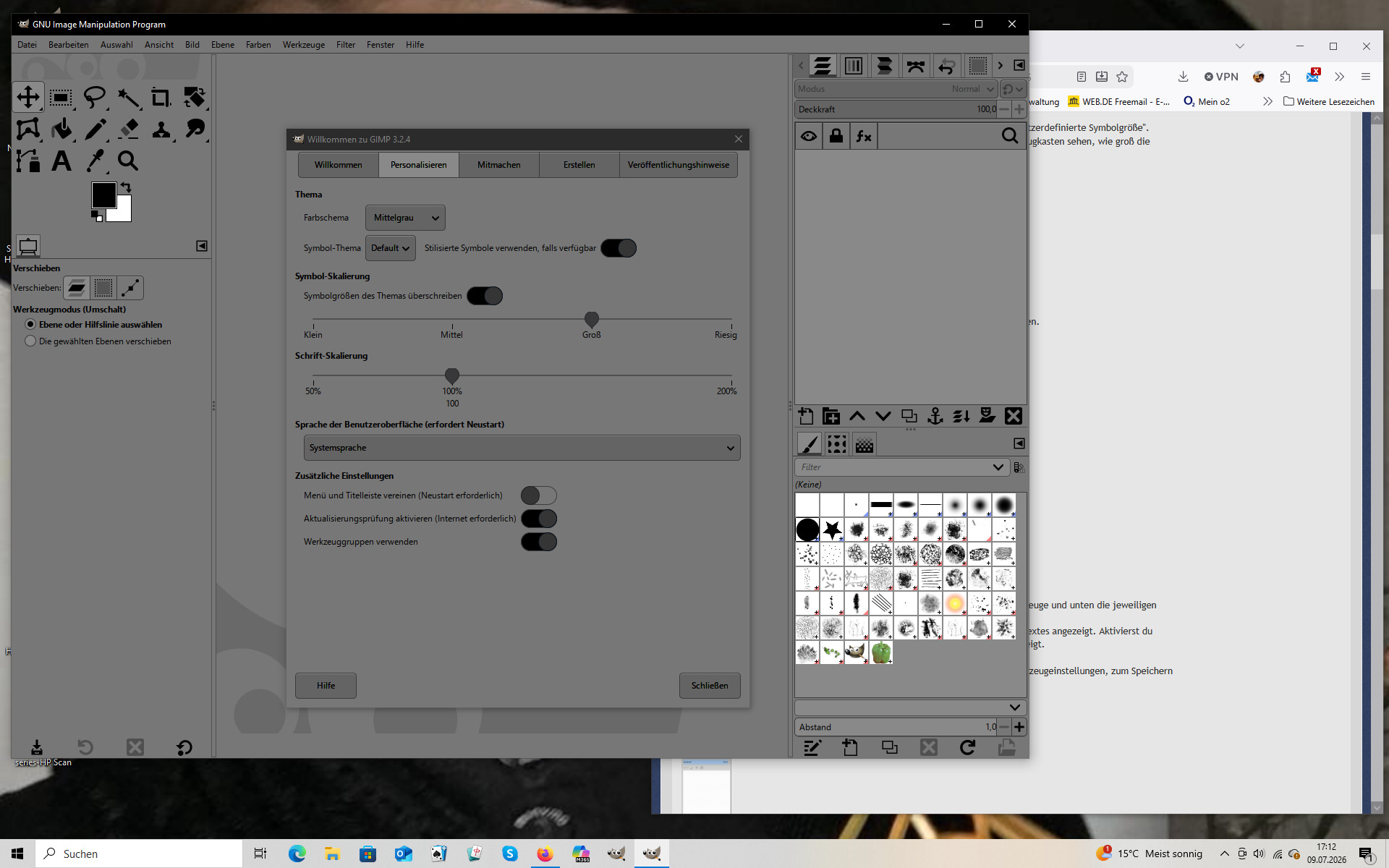
Task: Click the Schrift-Skalierung slider handle
Action: click(452, 375)
